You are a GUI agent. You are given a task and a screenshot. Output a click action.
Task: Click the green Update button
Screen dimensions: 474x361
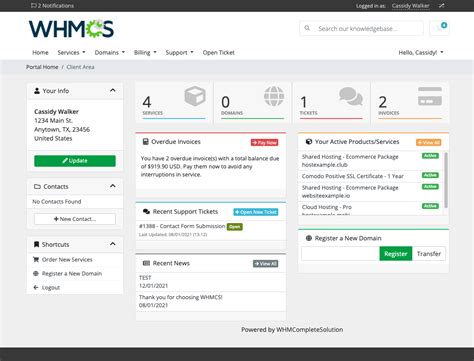(75, 161)
